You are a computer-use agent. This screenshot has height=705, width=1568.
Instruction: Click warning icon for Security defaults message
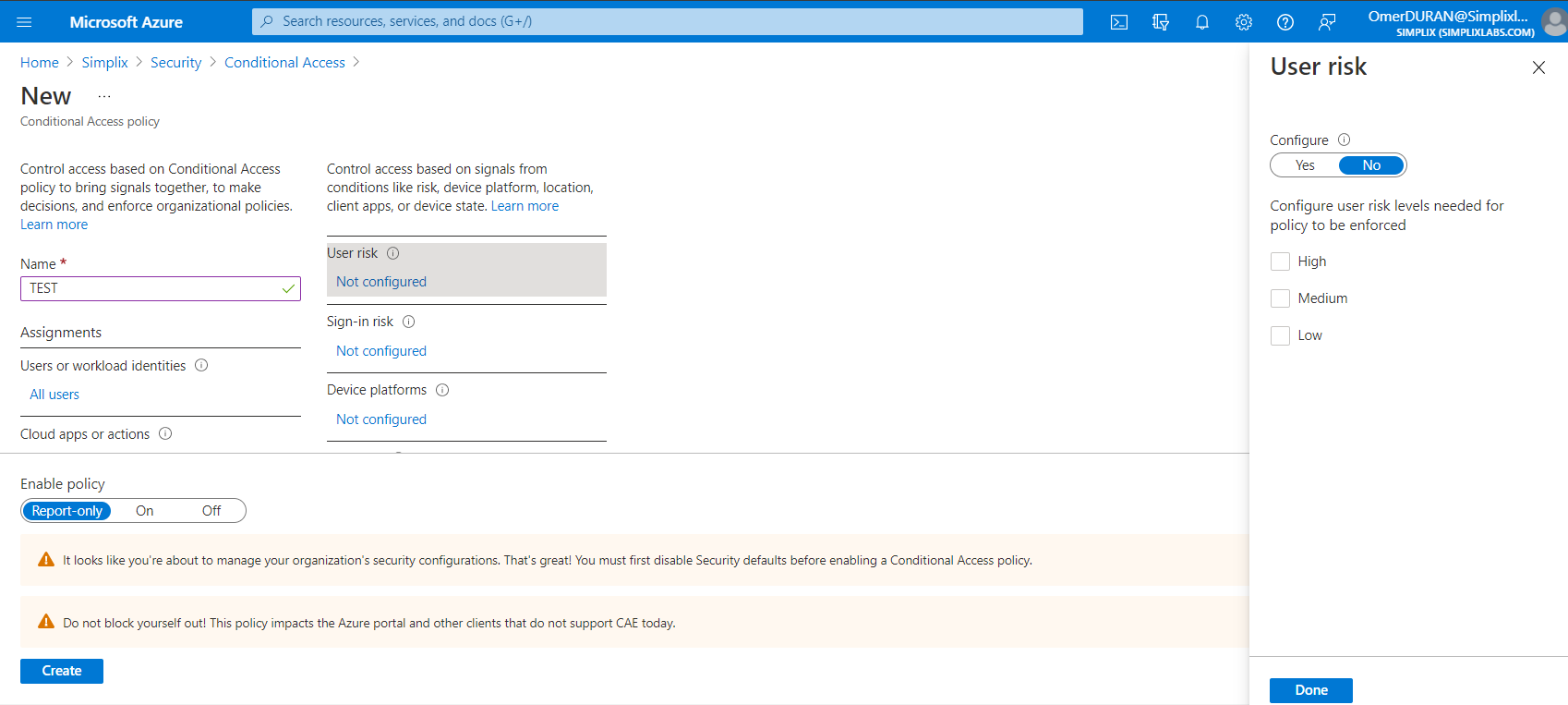46,559
